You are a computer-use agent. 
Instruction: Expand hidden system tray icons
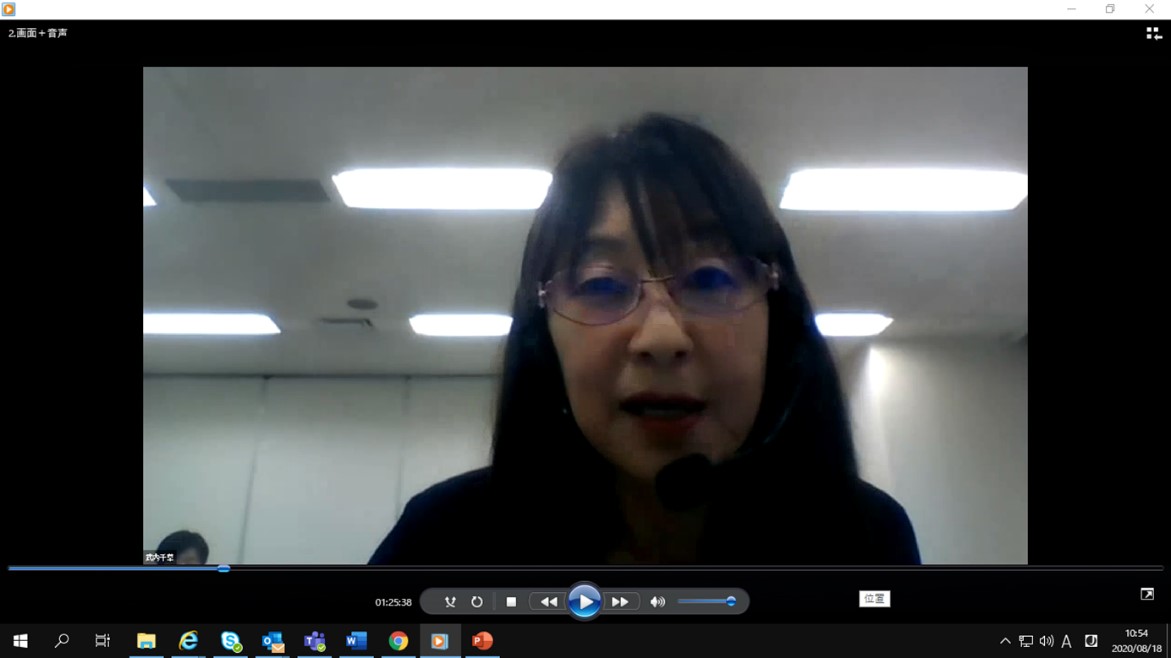coord(1005,641)
